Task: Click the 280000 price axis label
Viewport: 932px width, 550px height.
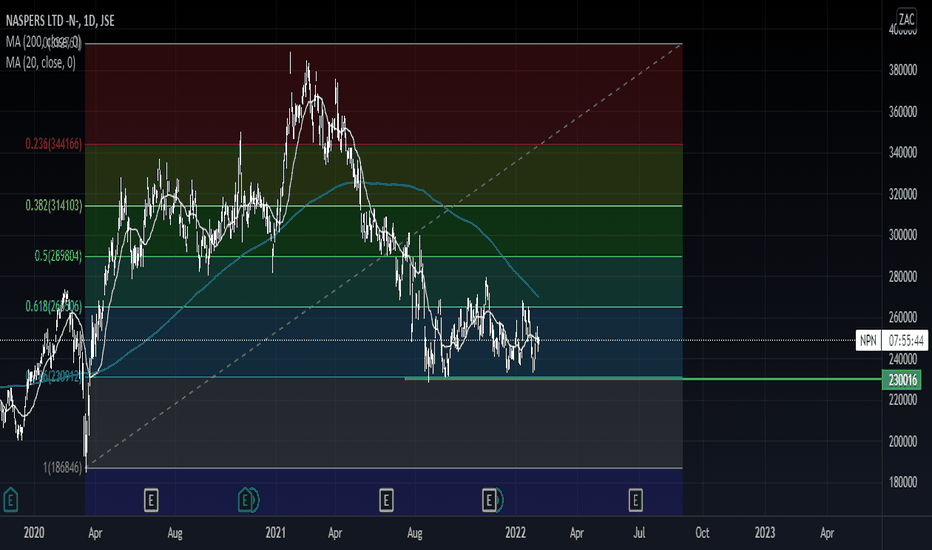Action: coord(902,276)
